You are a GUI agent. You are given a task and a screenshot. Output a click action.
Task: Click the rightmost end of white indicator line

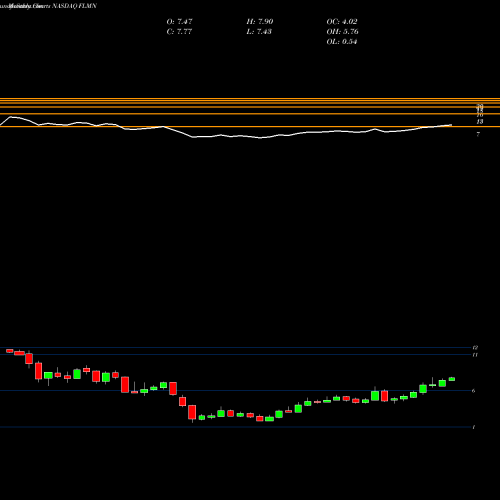(x=451, y=125)
